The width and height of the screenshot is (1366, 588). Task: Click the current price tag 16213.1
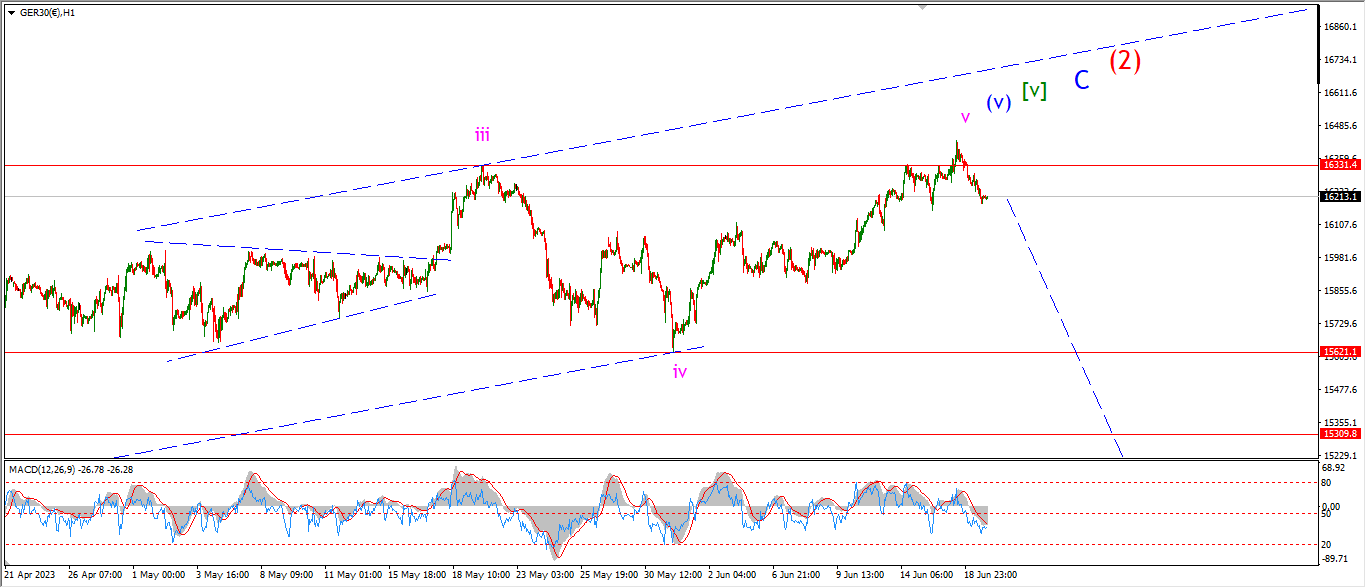click(1340, 196)
